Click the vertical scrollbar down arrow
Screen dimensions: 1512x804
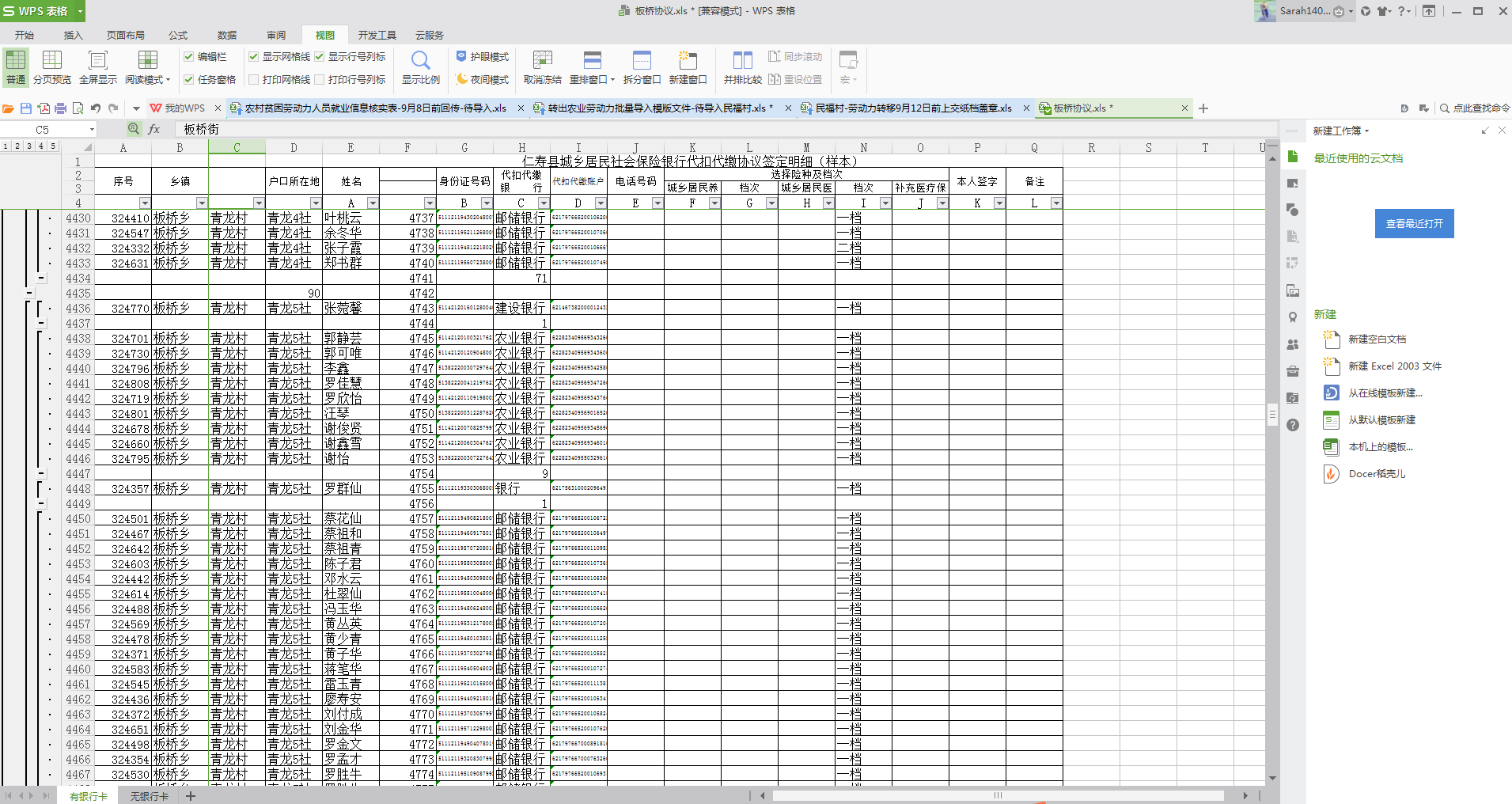1272,779
